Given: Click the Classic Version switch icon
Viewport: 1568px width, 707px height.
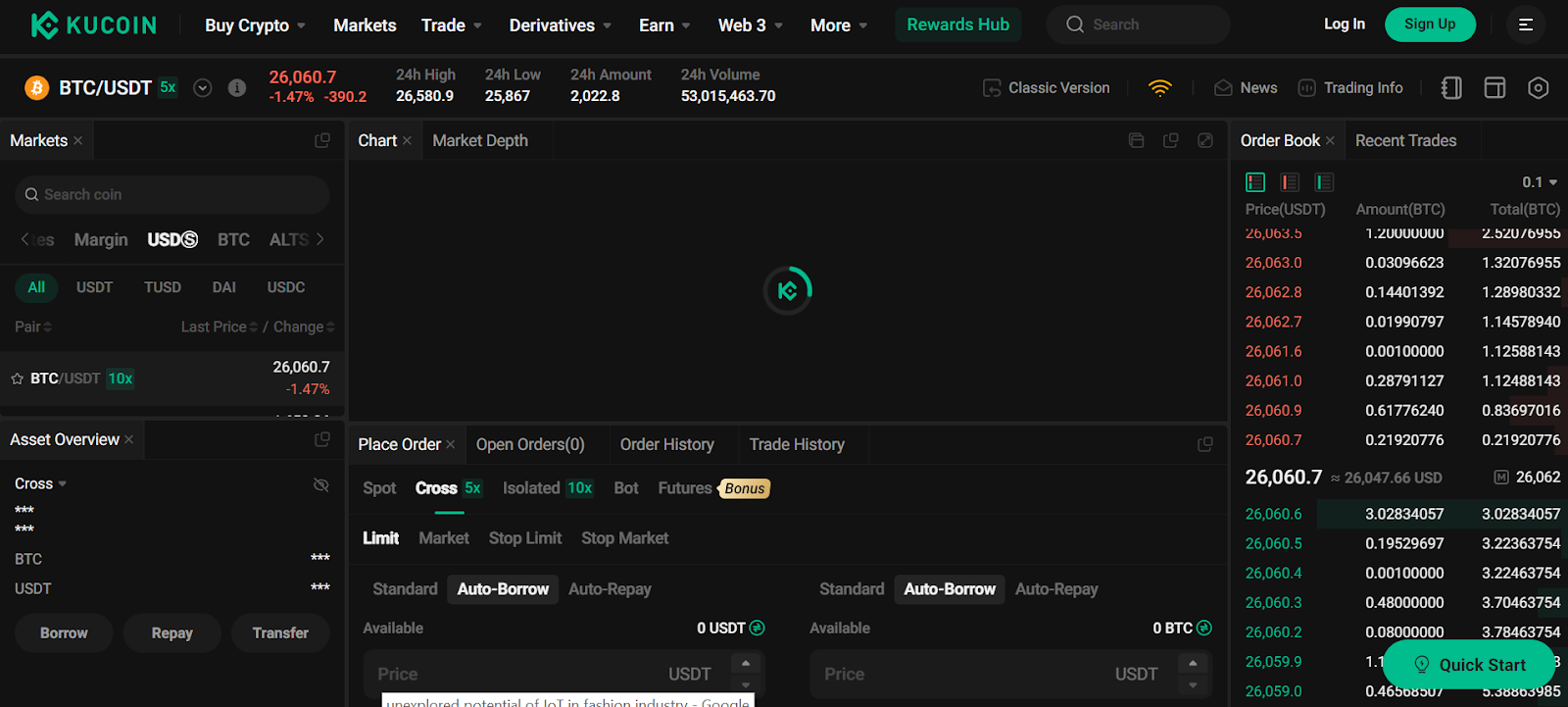Looking at the screenshot, I should 992,88.
